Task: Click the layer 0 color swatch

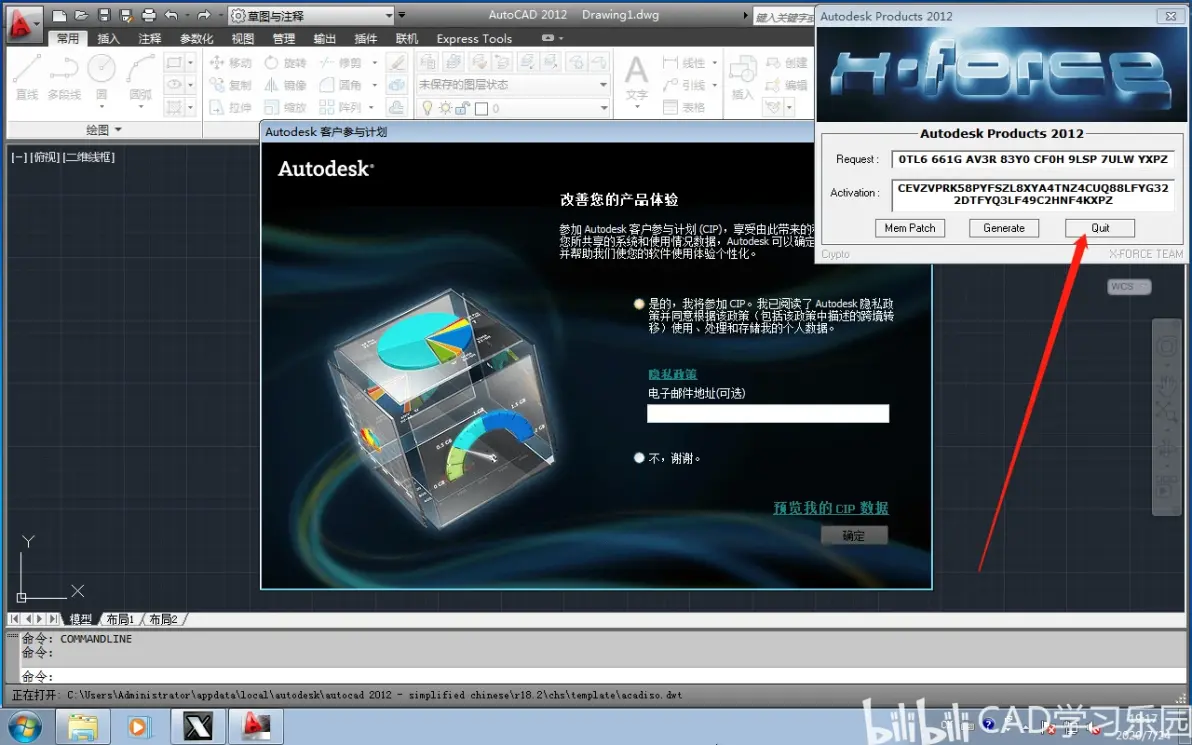Action: [481, 109]
